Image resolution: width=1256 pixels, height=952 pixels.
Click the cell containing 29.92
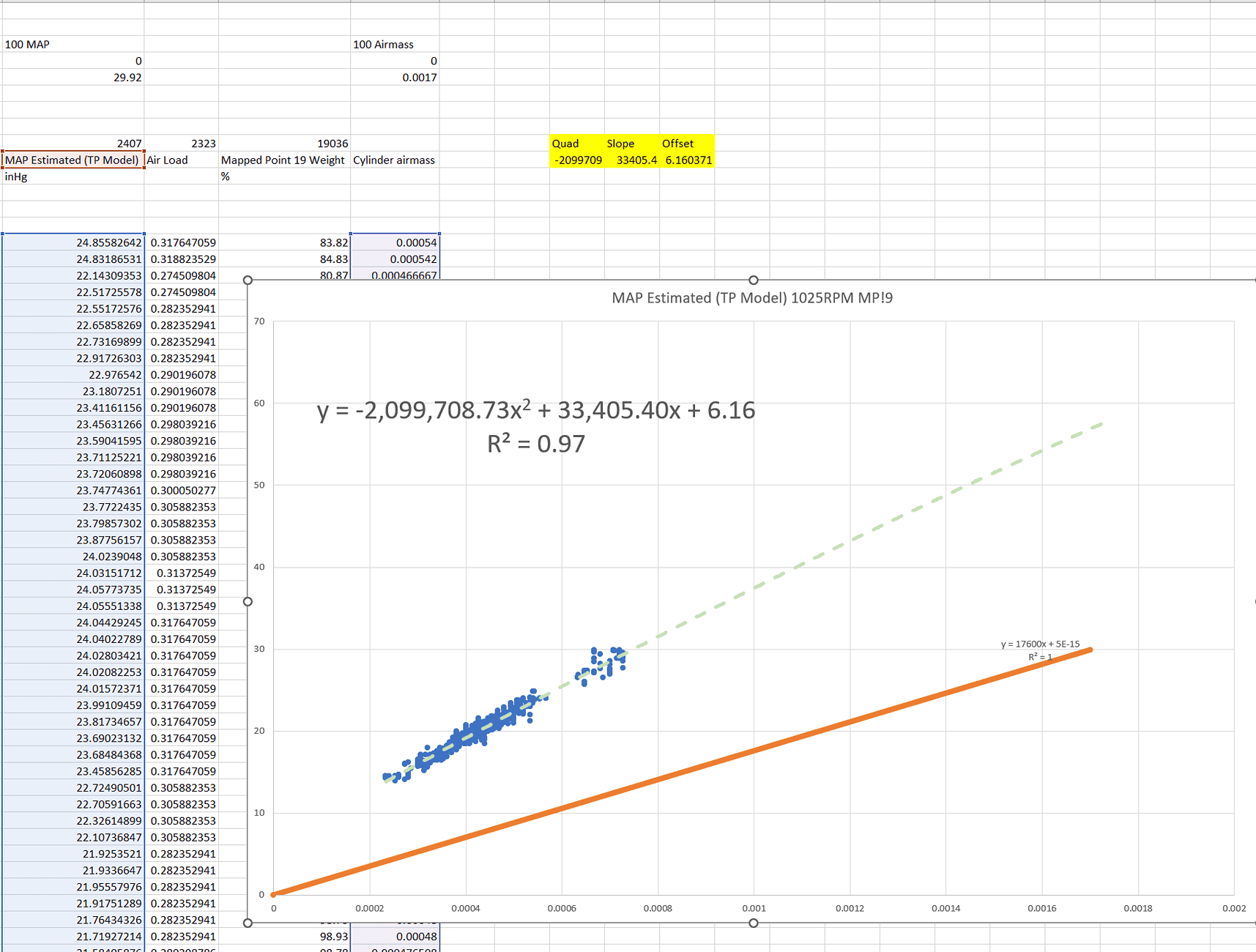click(73, 77)
